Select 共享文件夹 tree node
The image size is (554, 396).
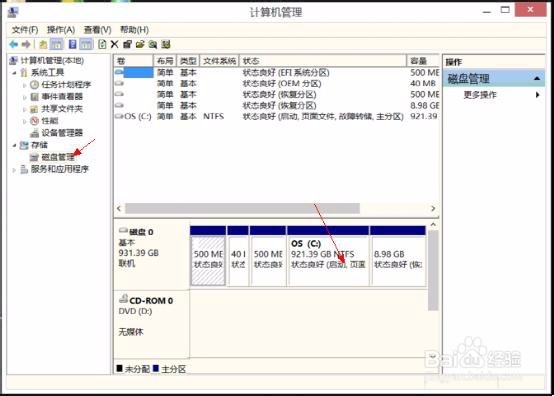coord(62,109)
